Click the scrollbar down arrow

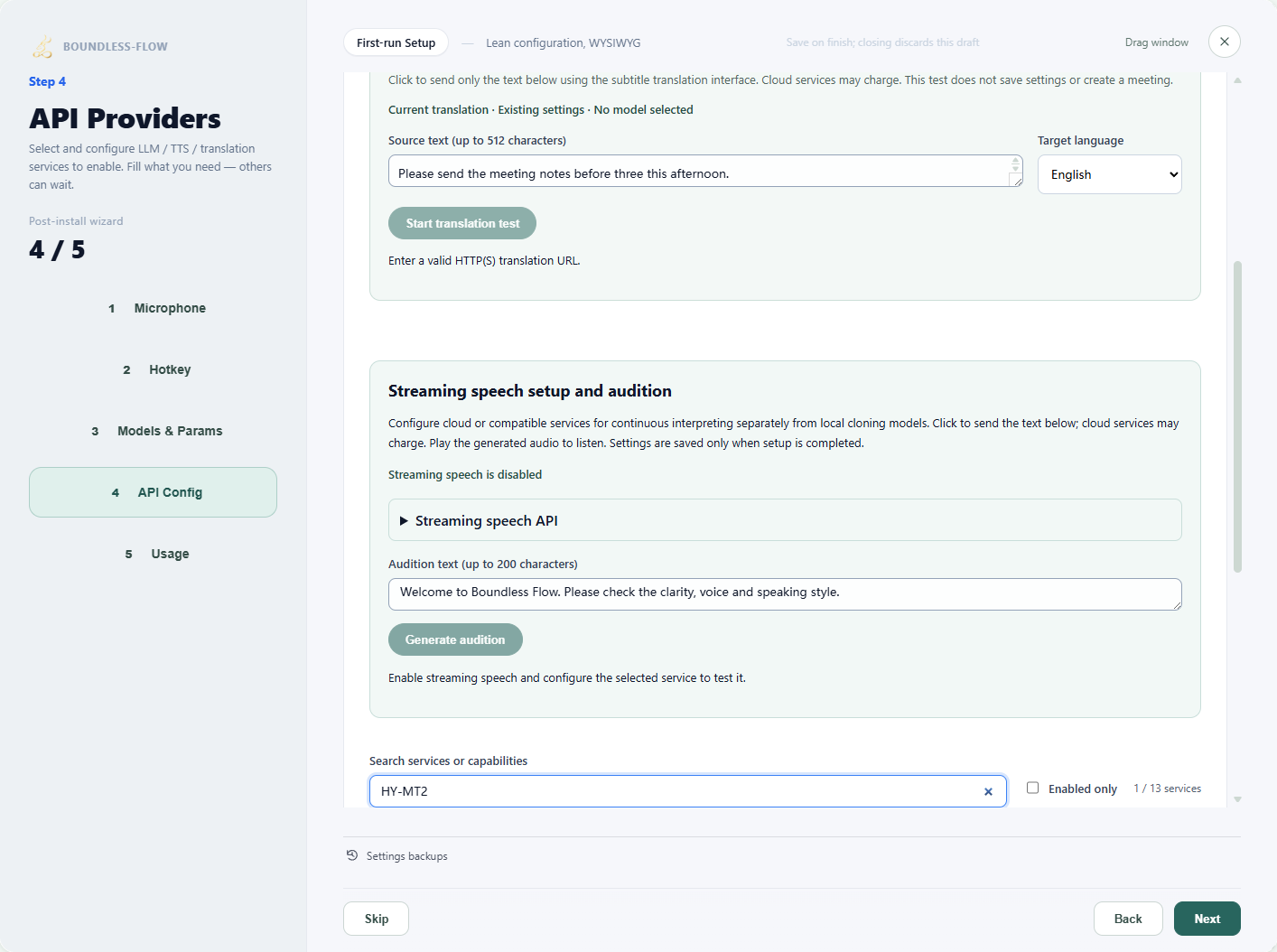1237,799
